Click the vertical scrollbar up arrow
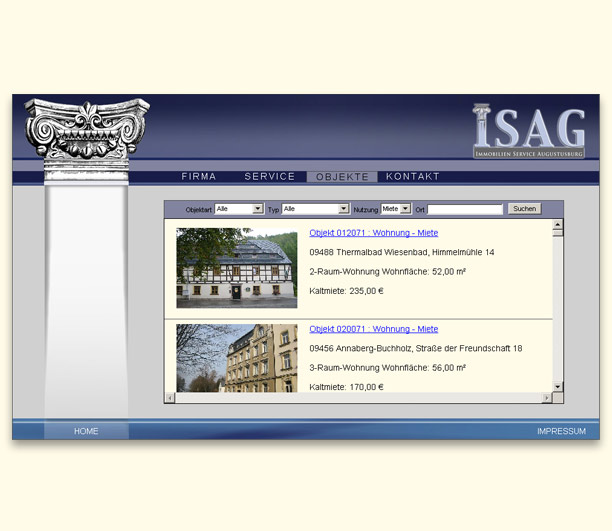Image resolution: width=612 pixels, height=531 pixels. 558,225
